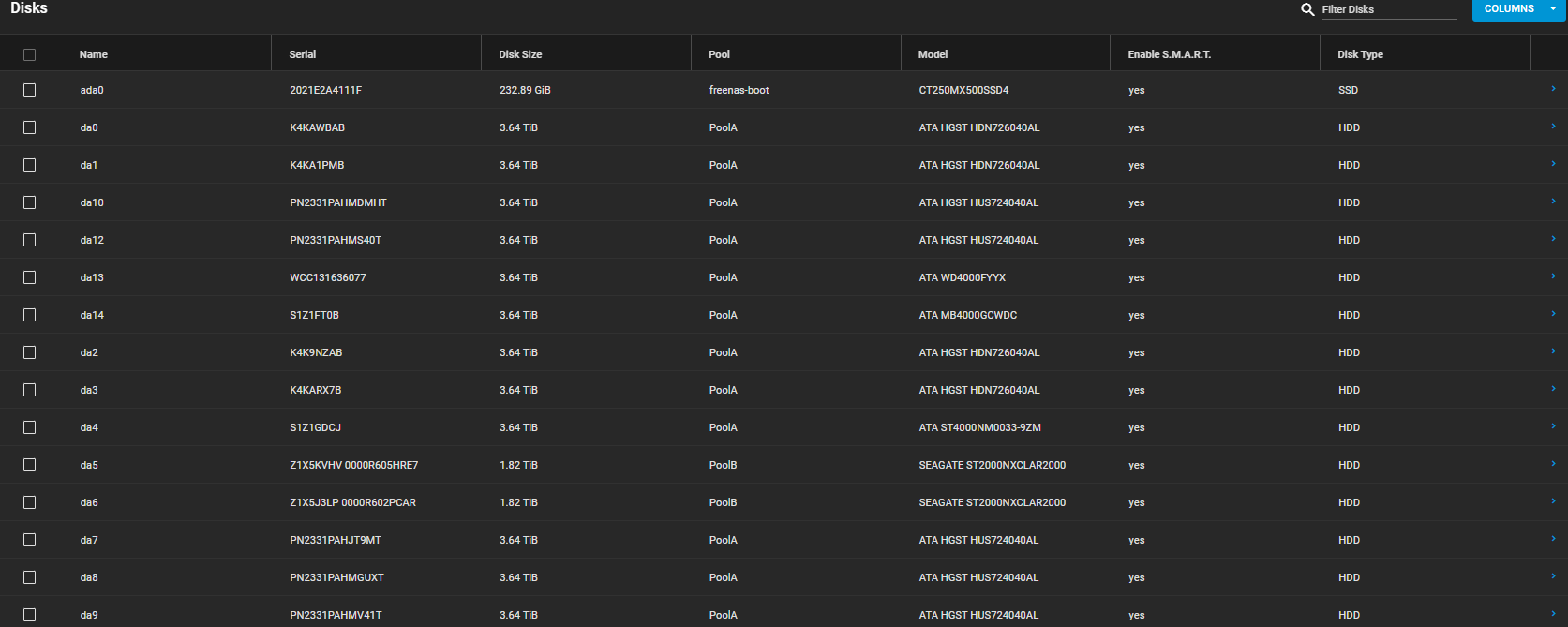This screenshot has width=1568, height=627.
Task: Click the freenas-boot pool cell
Action: point(739,90)
